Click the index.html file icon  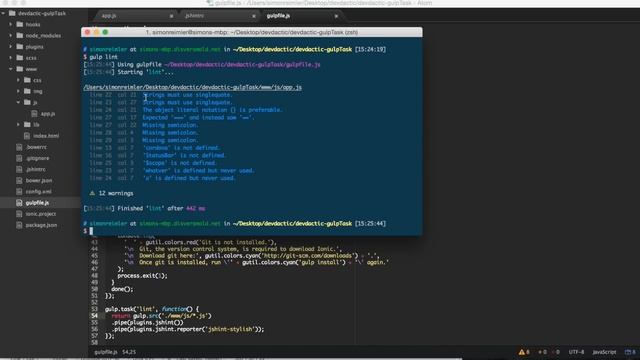(x=27, y=136)
